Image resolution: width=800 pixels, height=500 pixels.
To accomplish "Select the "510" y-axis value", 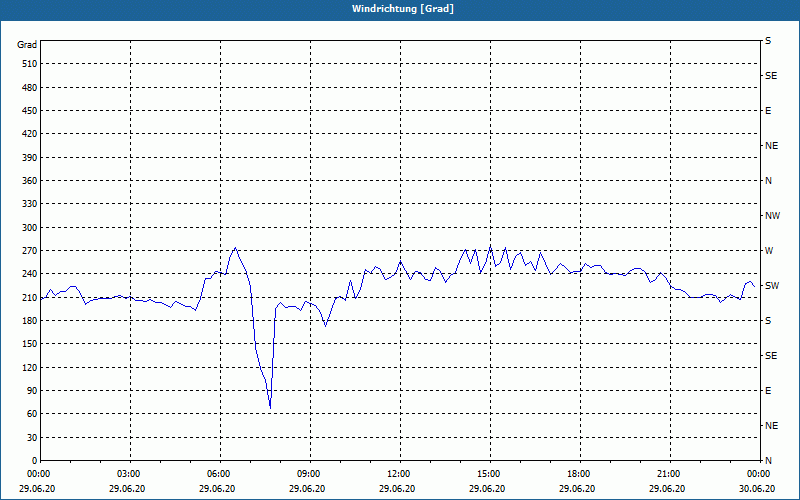I will [x=30, y=64].
